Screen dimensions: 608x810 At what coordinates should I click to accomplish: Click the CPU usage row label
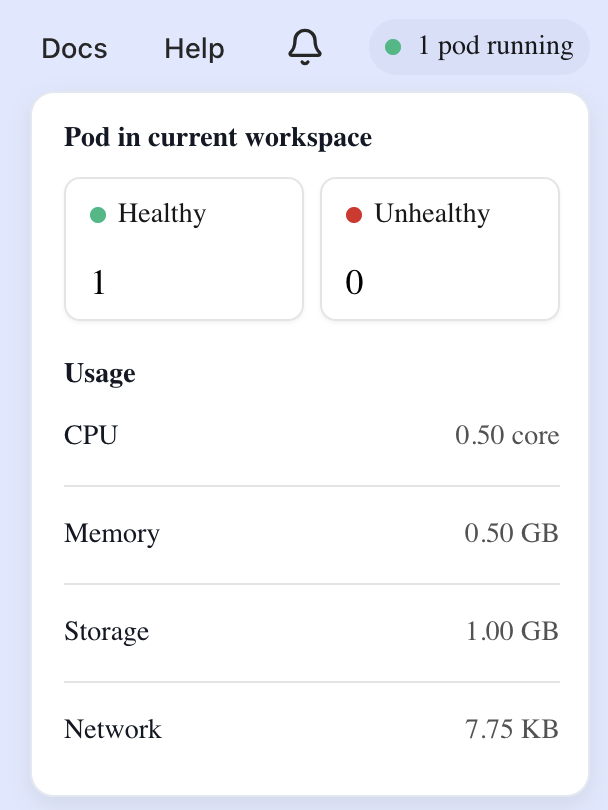click(91, 436)
